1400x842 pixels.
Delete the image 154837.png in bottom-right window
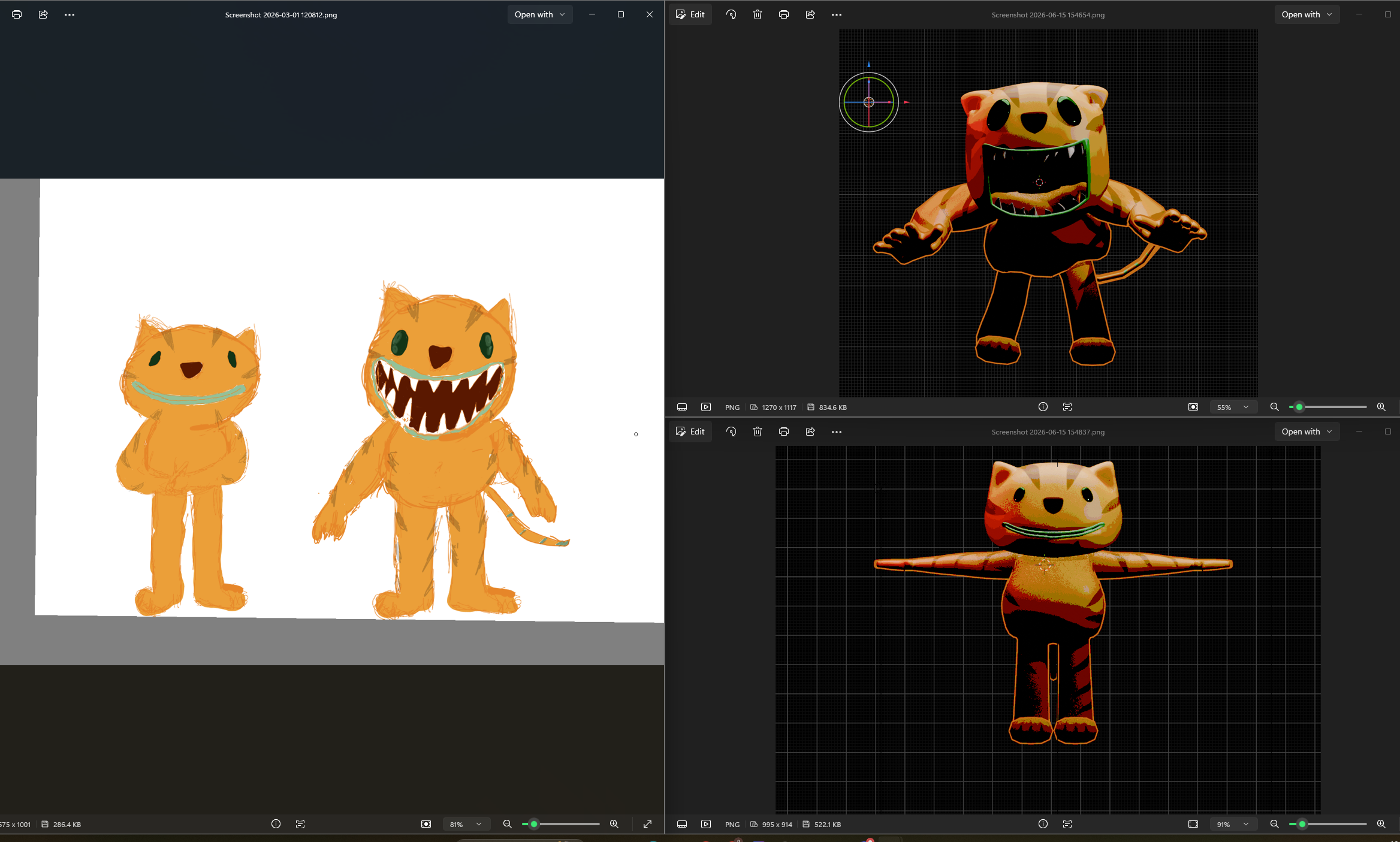[x=758, y=431]
